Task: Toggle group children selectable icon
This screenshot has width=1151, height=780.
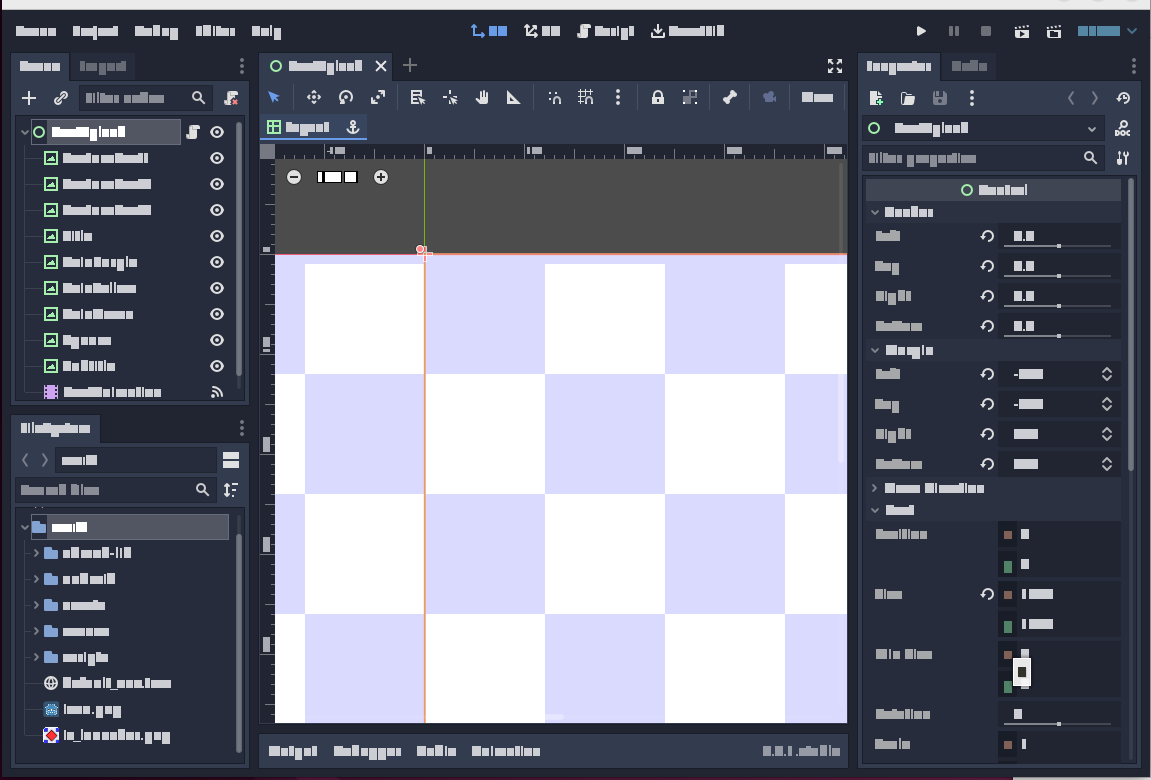Action: coord(690,97)
